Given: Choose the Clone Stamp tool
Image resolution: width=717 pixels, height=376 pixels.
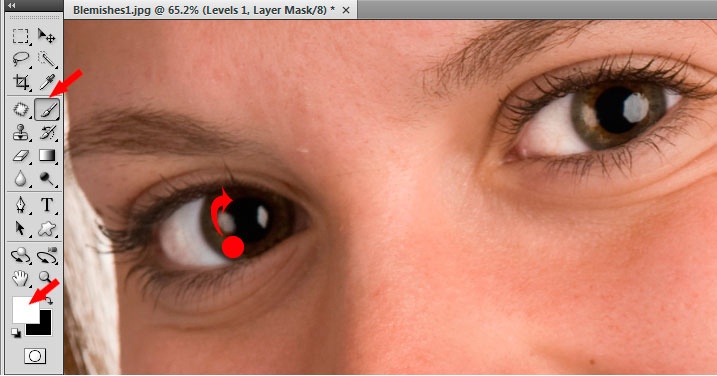Looking at the screenshot, I should [x=21, y=133].
